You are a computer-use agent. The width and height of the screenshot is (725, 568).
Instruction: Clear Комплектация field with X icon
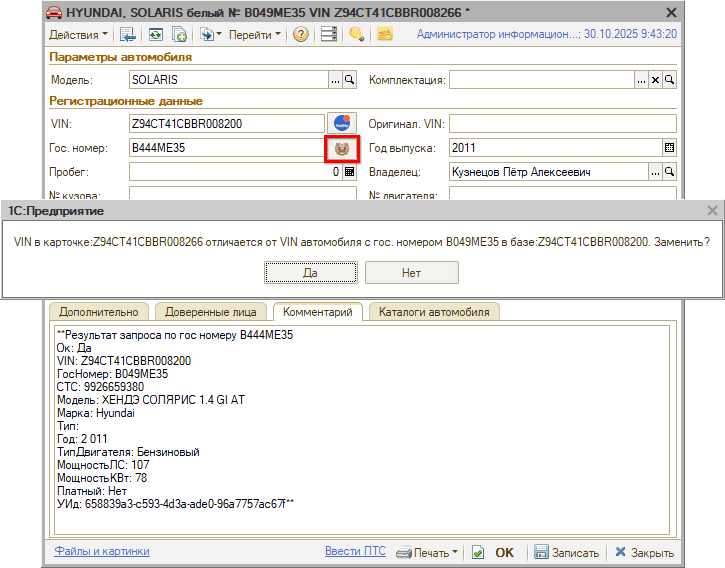[x=656, y=80]
